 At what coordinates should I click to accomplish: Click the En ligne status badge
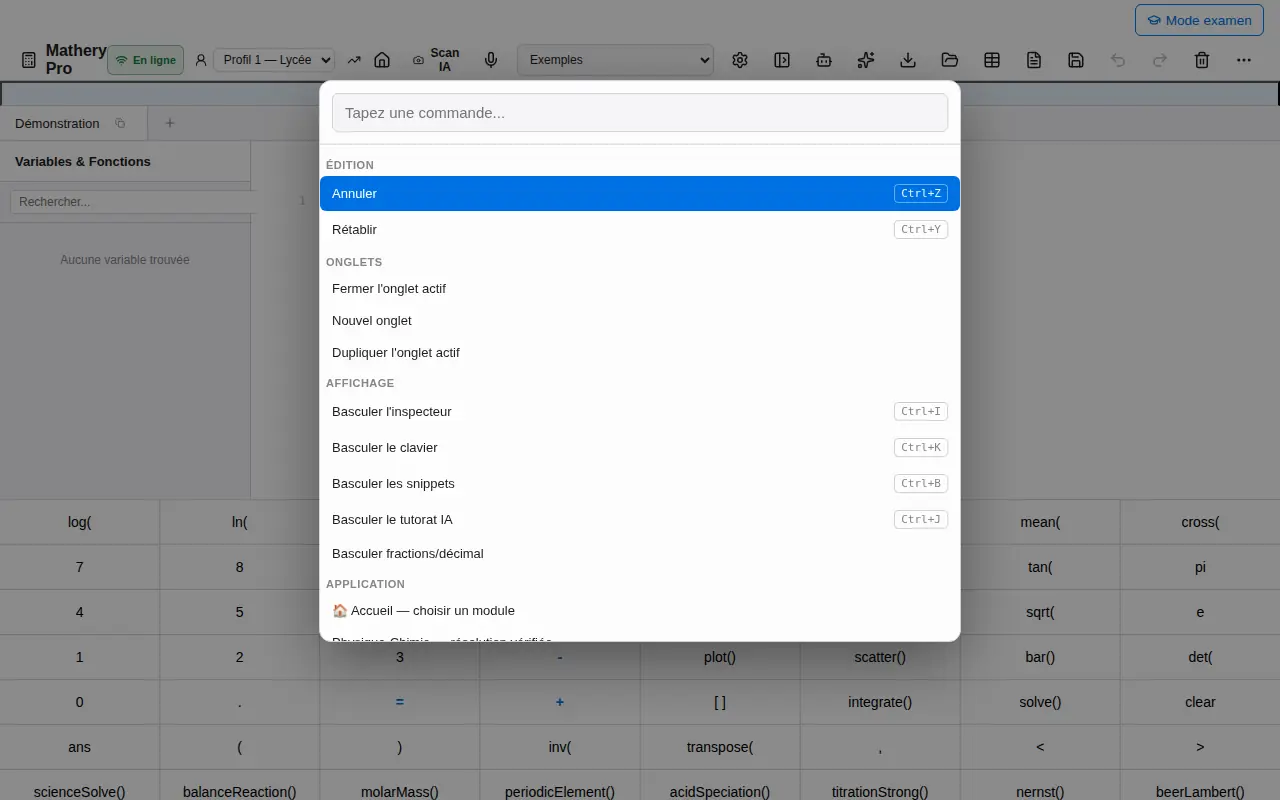(x=146, y=60)
